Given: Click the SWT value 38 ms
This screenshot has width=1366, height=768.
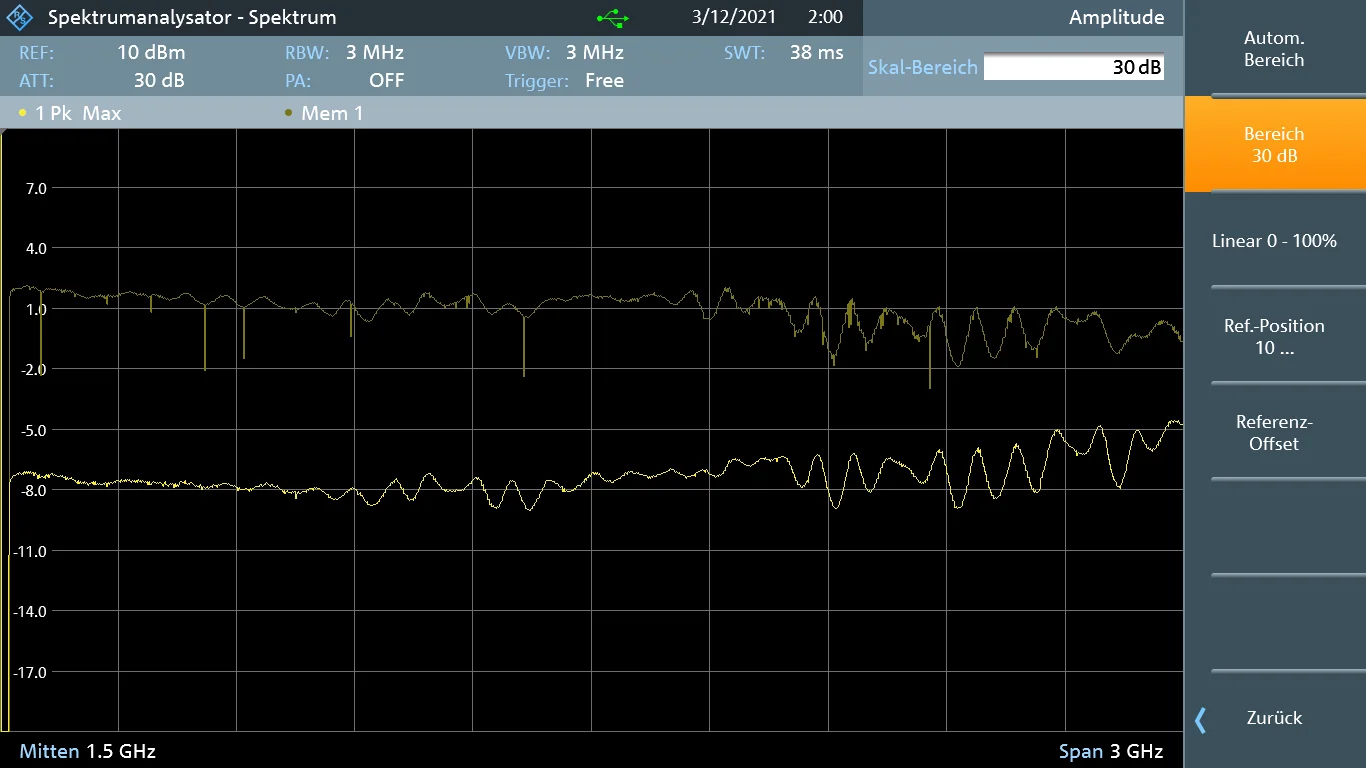Looking at the screenshot, I should [x=816, y=53].
